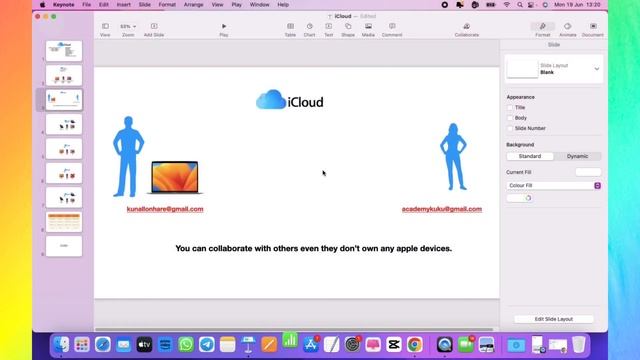
Task: Show the Document inspector
Action: 593,29
